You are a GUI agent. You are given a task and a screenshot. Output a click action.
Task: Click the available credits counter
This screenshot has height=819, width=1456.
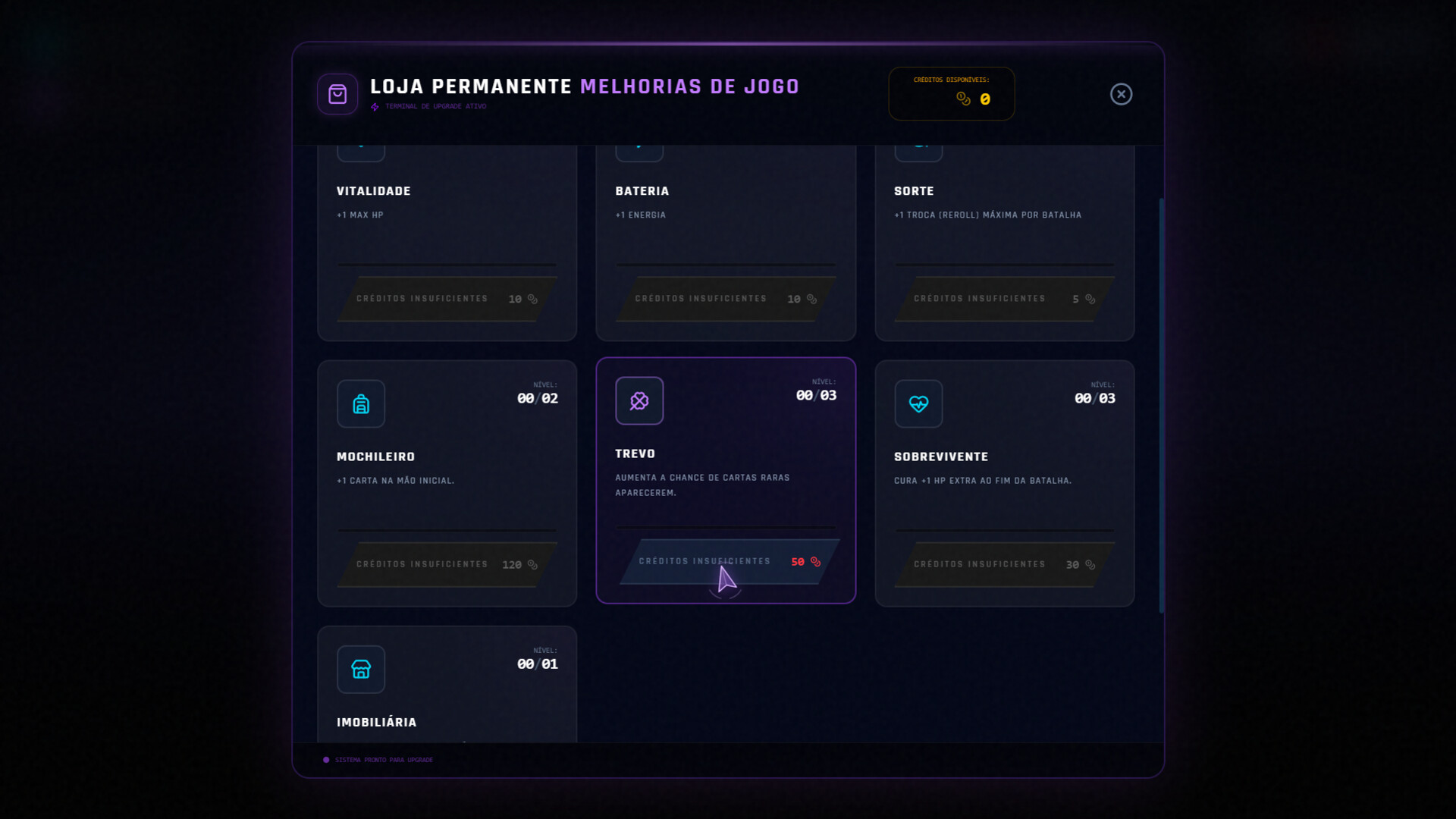[984, 99]
